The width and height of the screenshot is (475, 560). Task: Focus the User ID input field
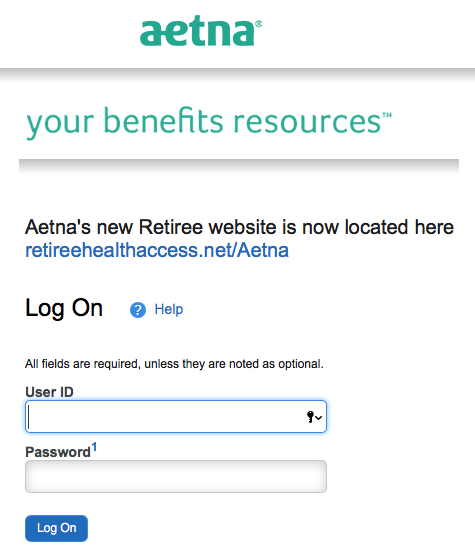(x=176, y=416)
